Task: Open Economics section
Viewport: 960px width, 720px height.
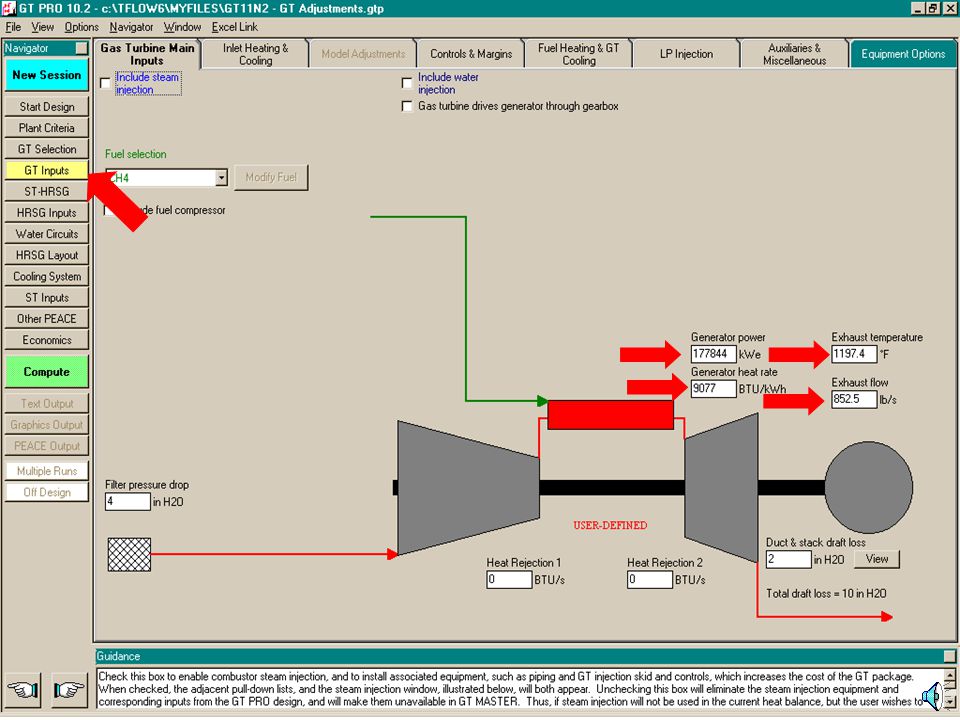Action: 47,340
